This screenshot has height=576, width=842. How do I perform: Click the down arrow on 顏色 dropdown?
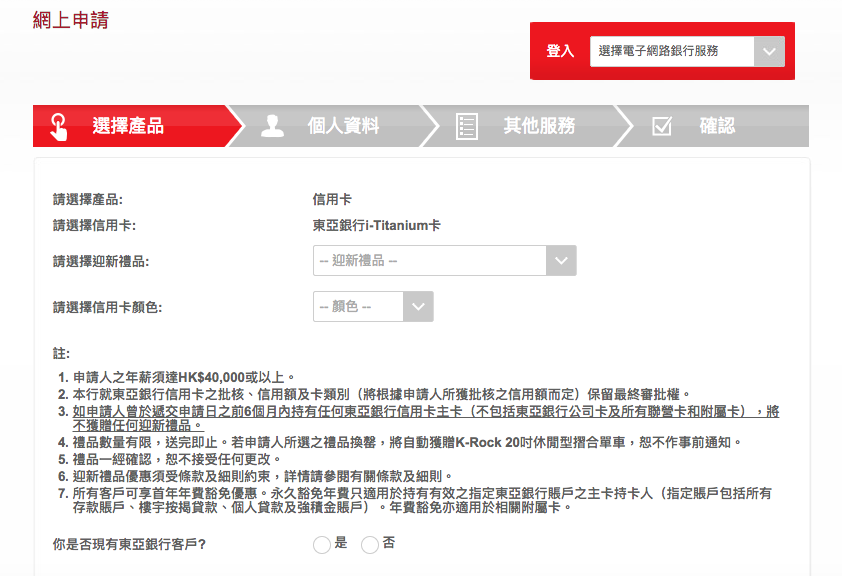point(418,307)
